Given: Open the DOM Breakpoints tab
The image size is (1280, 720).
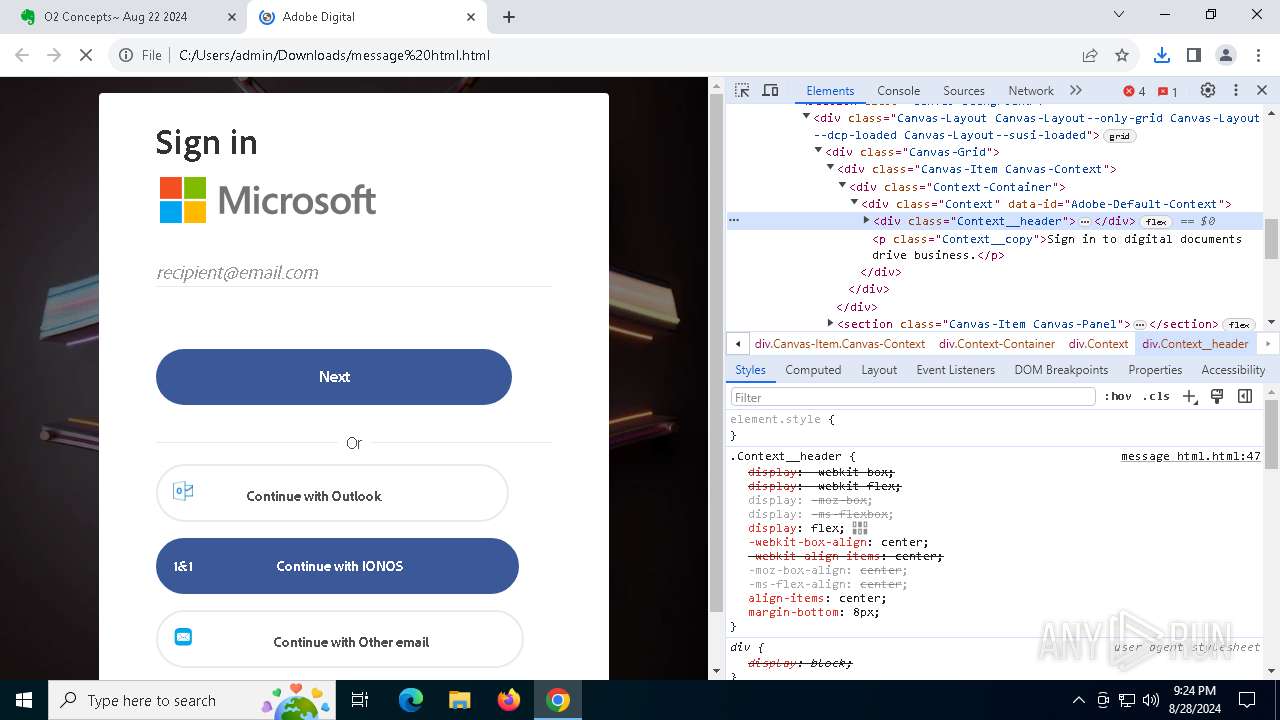Looking at the screenshot, I should tap(1061, 370).
